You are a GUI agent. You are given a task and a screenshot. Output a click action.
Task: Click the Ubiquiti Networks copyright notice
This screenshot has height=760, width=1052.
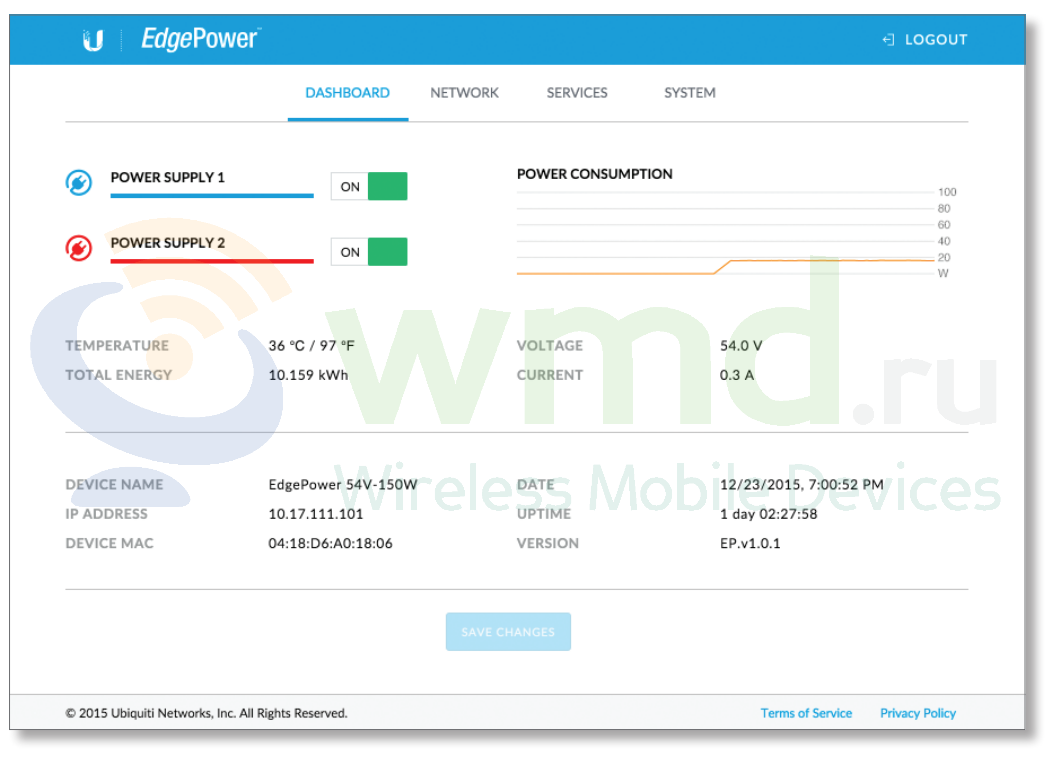206,713
